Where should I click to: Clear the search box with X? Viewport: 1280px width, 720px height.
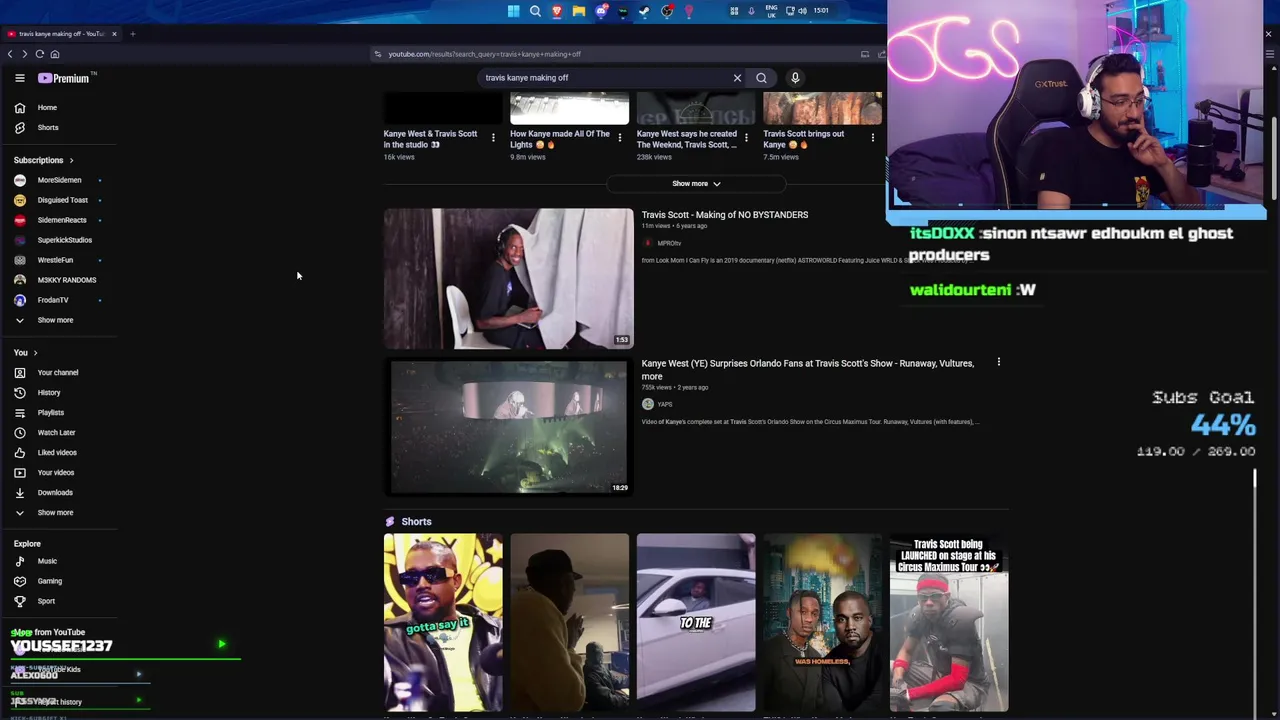pyautogui.click(x=737, y=78)
